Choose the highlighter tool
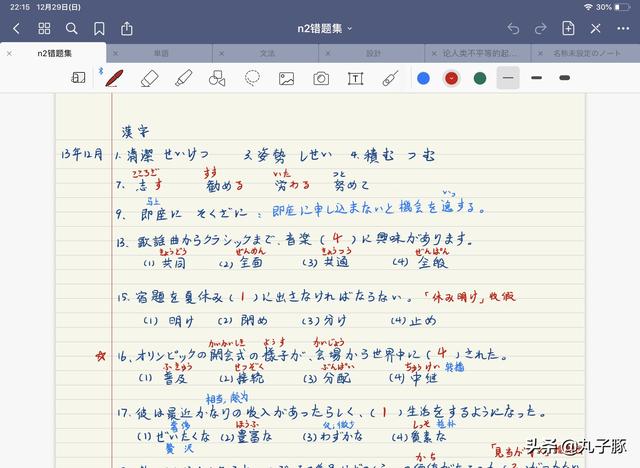 [x=183, y=78]
